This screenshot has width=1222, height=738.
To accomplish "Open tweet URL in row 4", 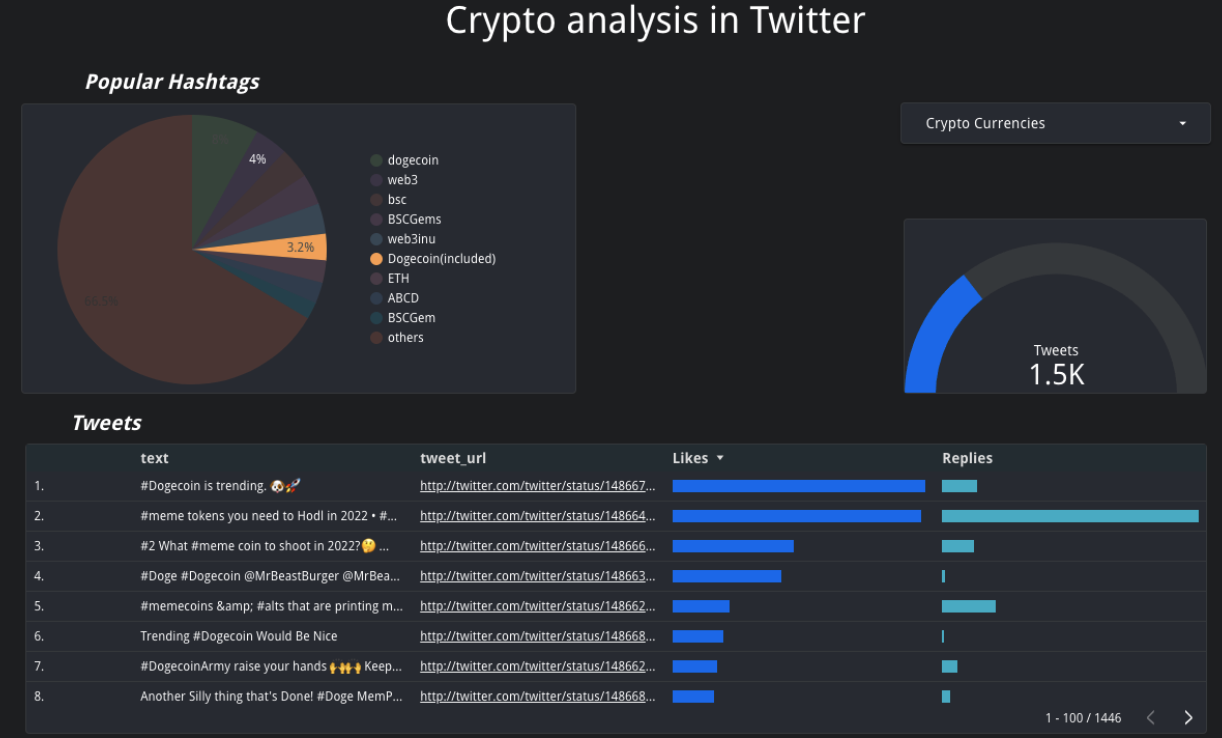I will pos(537,576).
